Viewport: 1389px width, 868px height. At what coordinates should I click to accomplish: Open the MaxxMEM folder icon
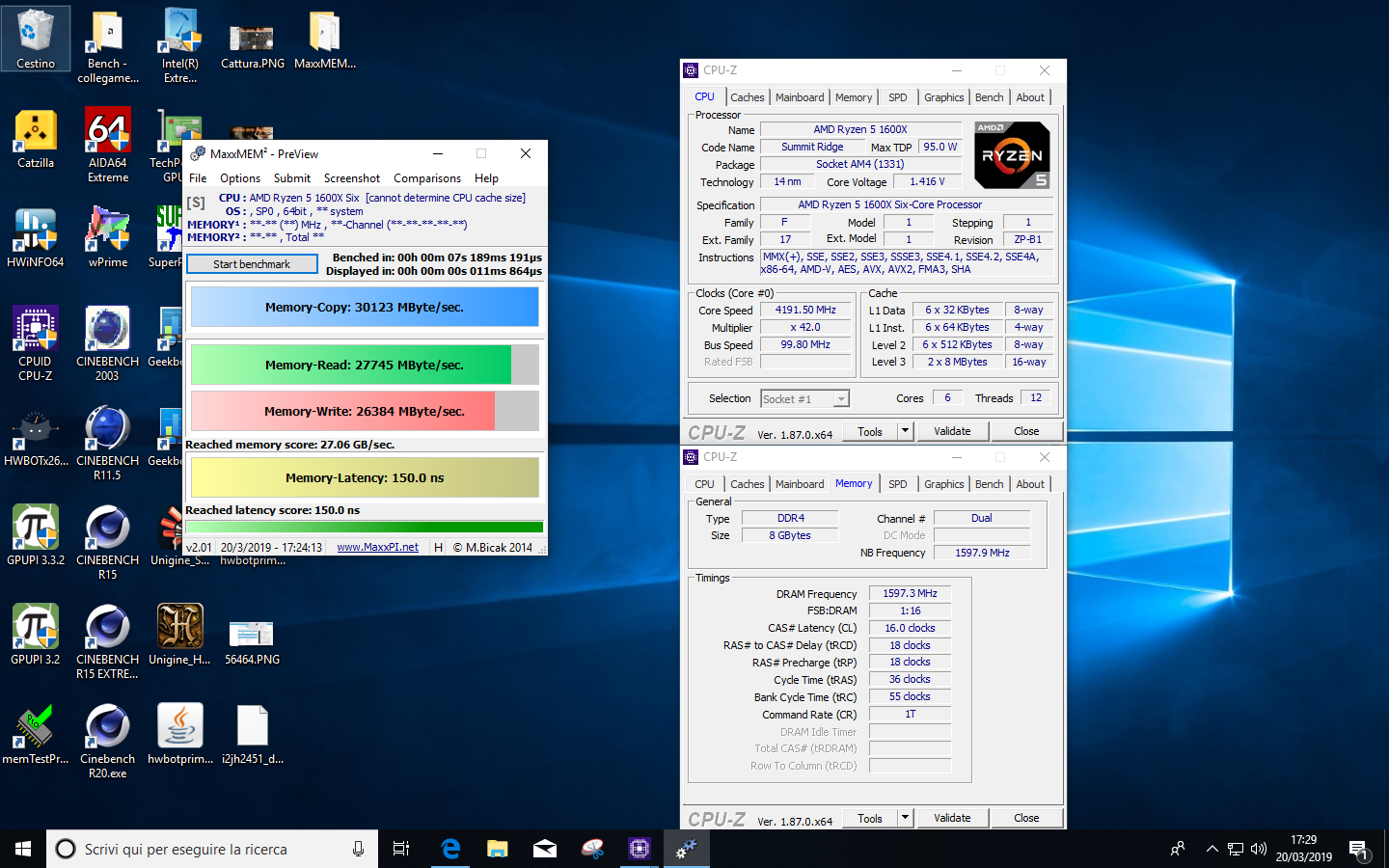325,42
